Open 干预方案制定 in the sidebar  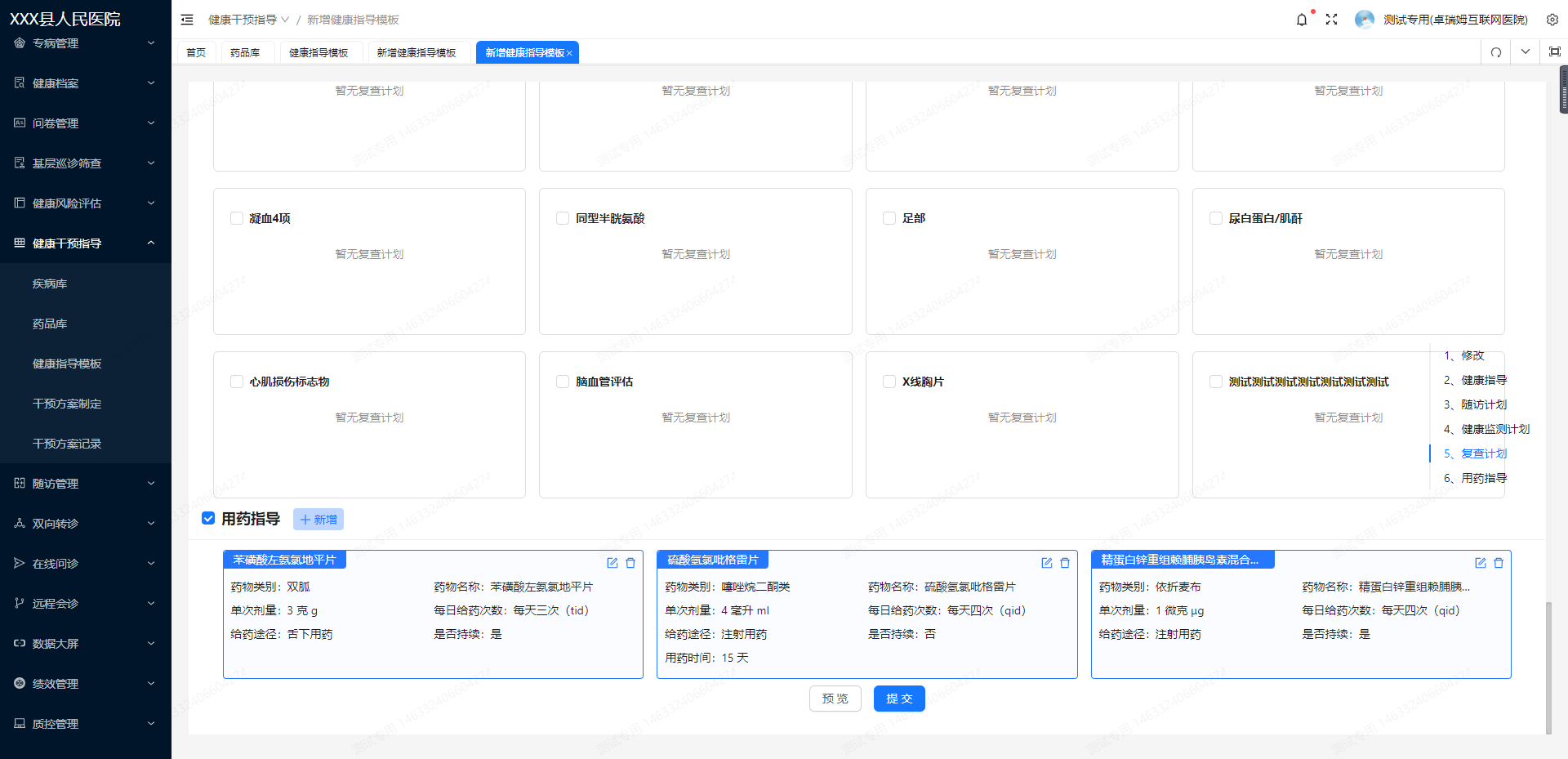point(67,404)
